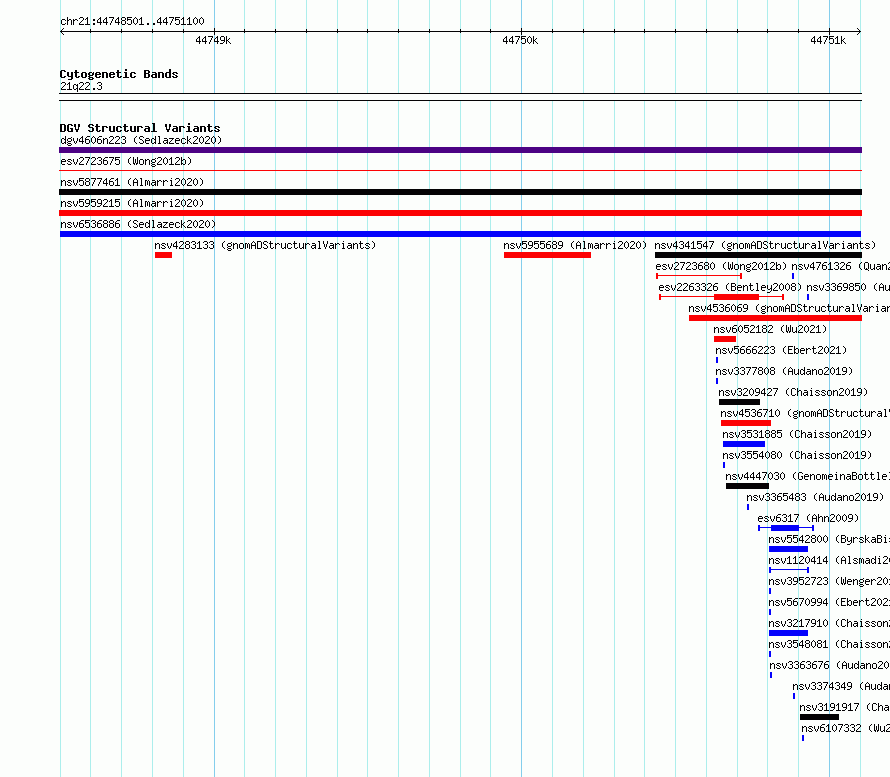Click the thin red esv2723680 bar

click(x=699, y=276)
